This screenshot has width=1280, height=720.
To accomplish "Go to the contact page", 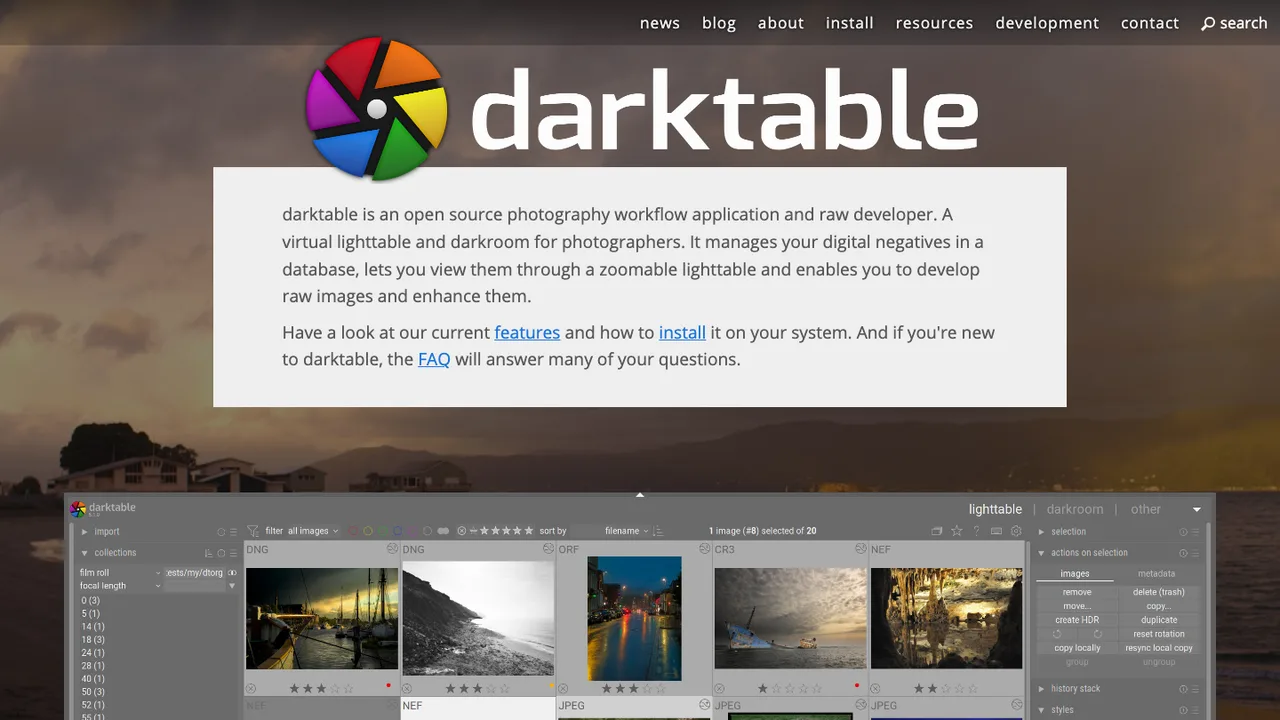I will 1150,23.
